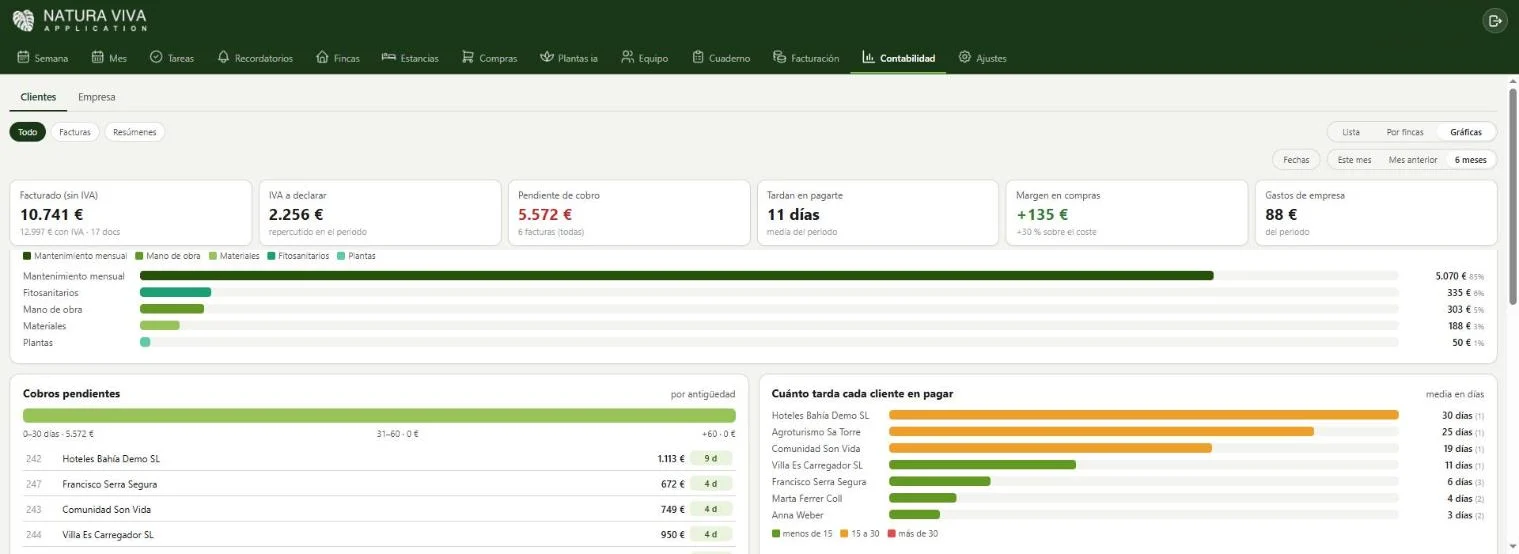
Task: Open pending invoice 244 Villa Es Carregador SL
Action: pyautogui.click(x=379, y=534)
